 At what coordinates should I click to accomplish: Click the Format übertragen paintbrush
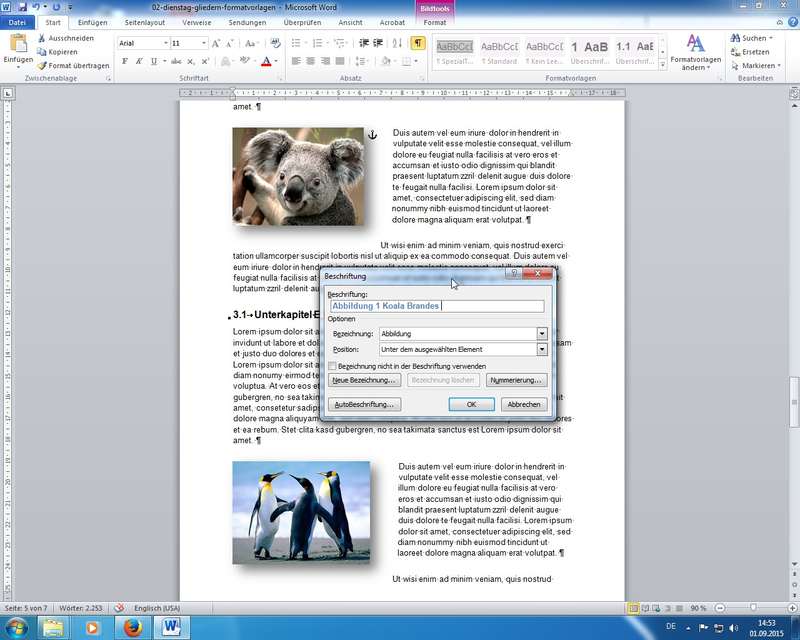(41, 66)
